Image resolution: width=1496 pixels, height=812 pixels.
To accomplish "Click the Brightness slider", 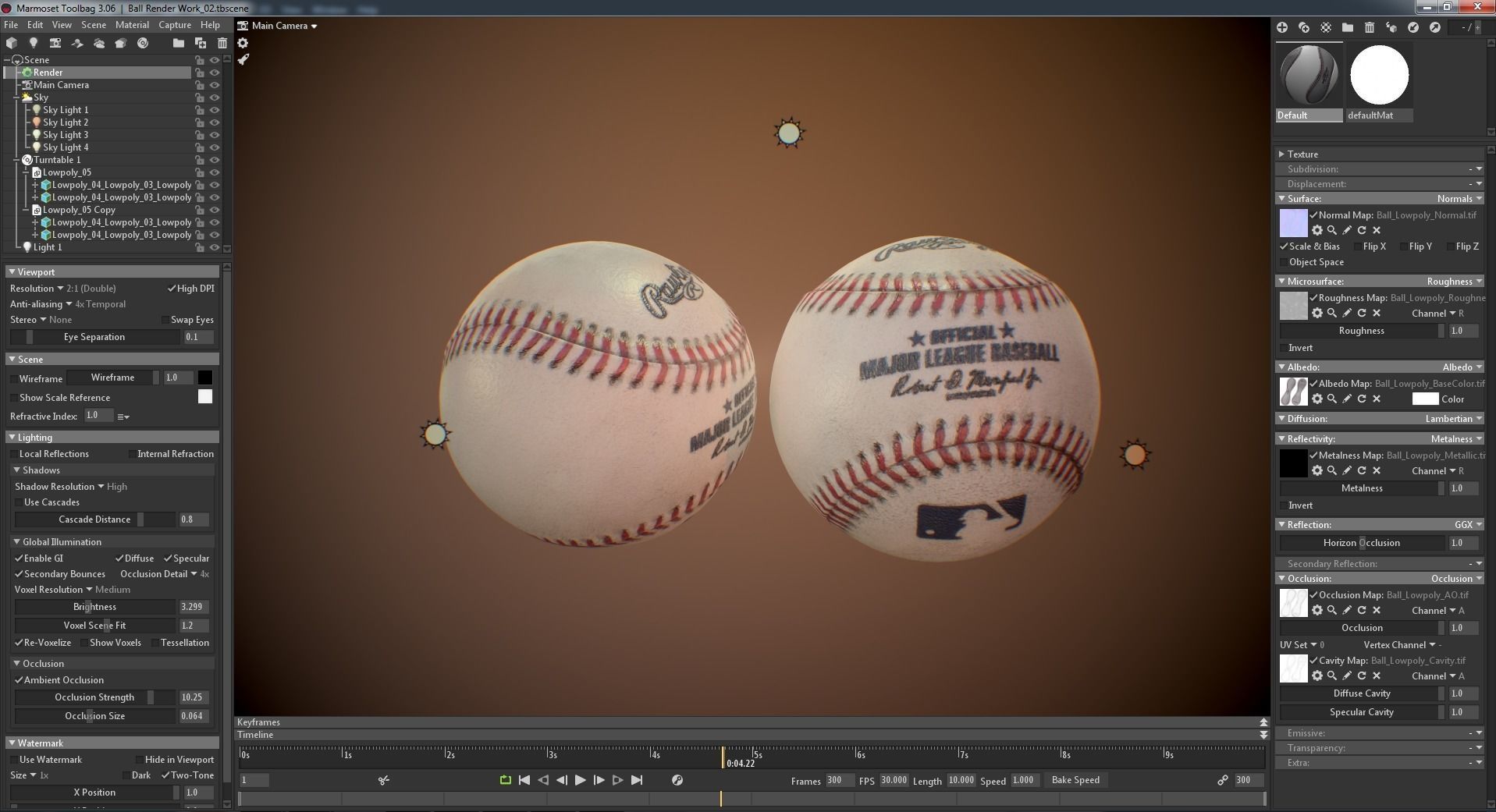I will [94, 607].
